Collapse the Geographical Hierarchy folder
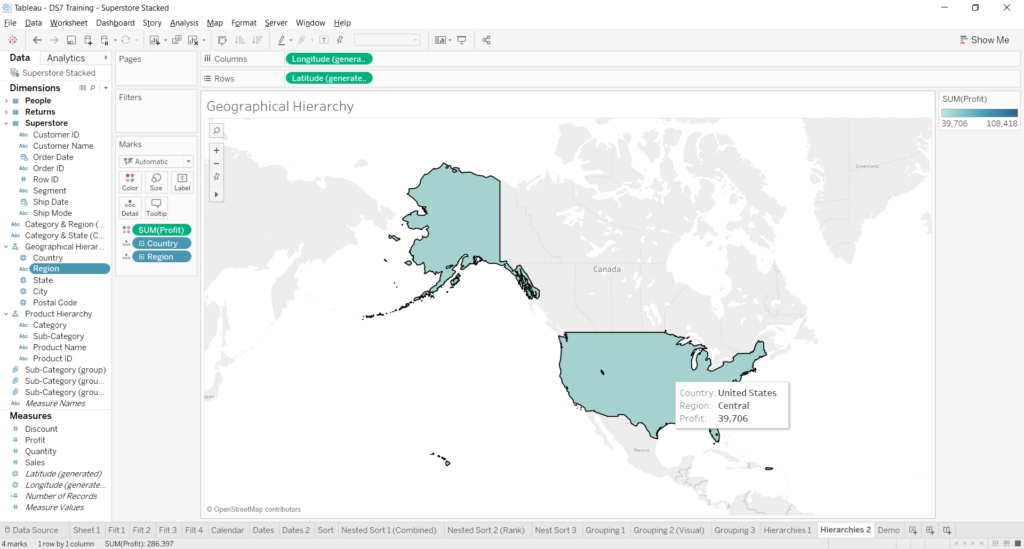Viewport: 1024px width, 549px height. (x=7, y=247)
